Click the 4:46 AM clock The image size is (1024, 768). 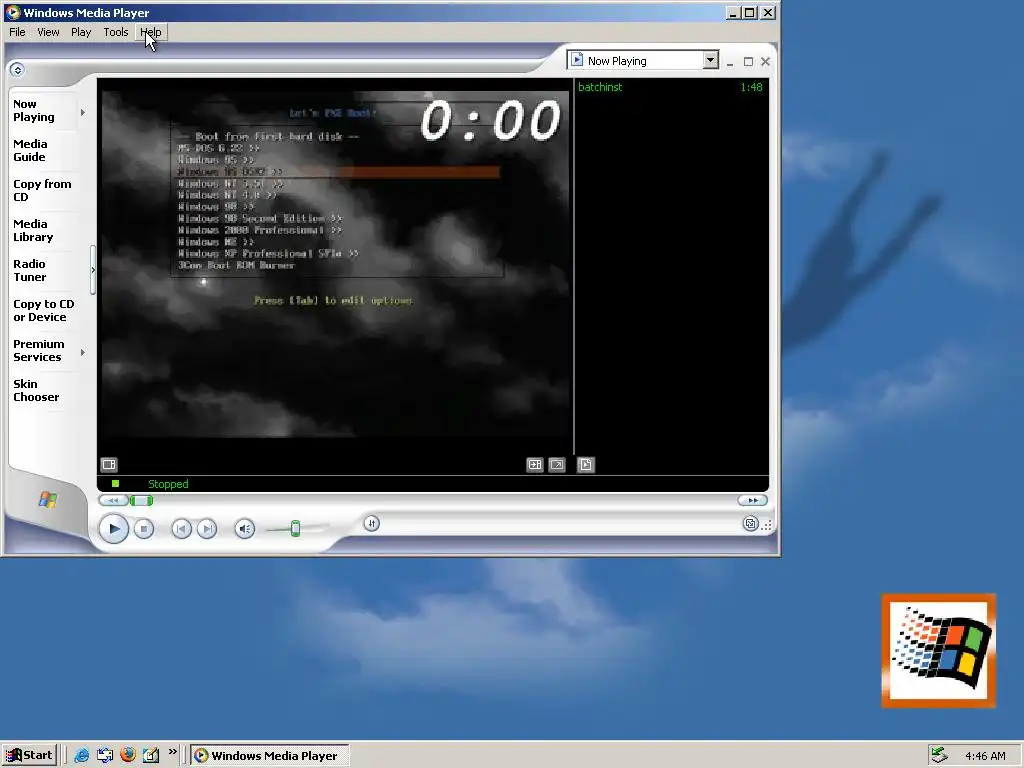[x=985, y=756]
